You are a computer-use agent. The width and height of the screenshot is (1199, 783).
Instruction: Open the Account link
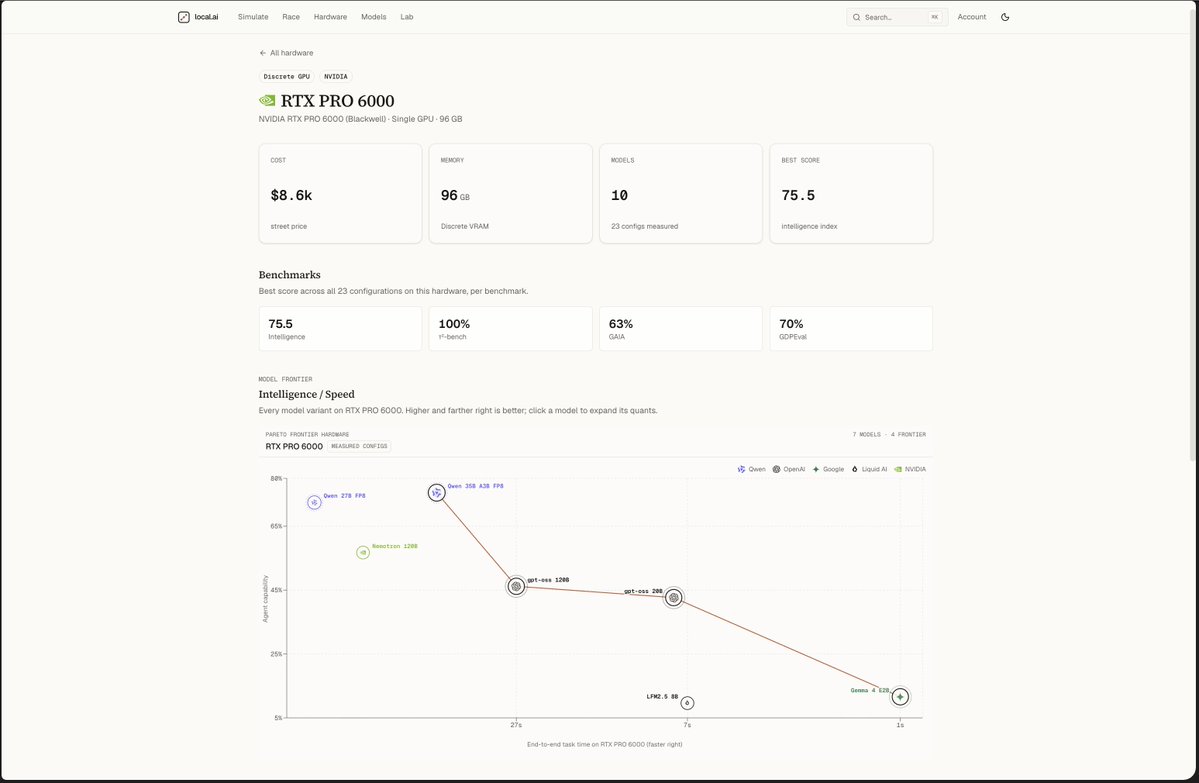(x=972, y=17)
